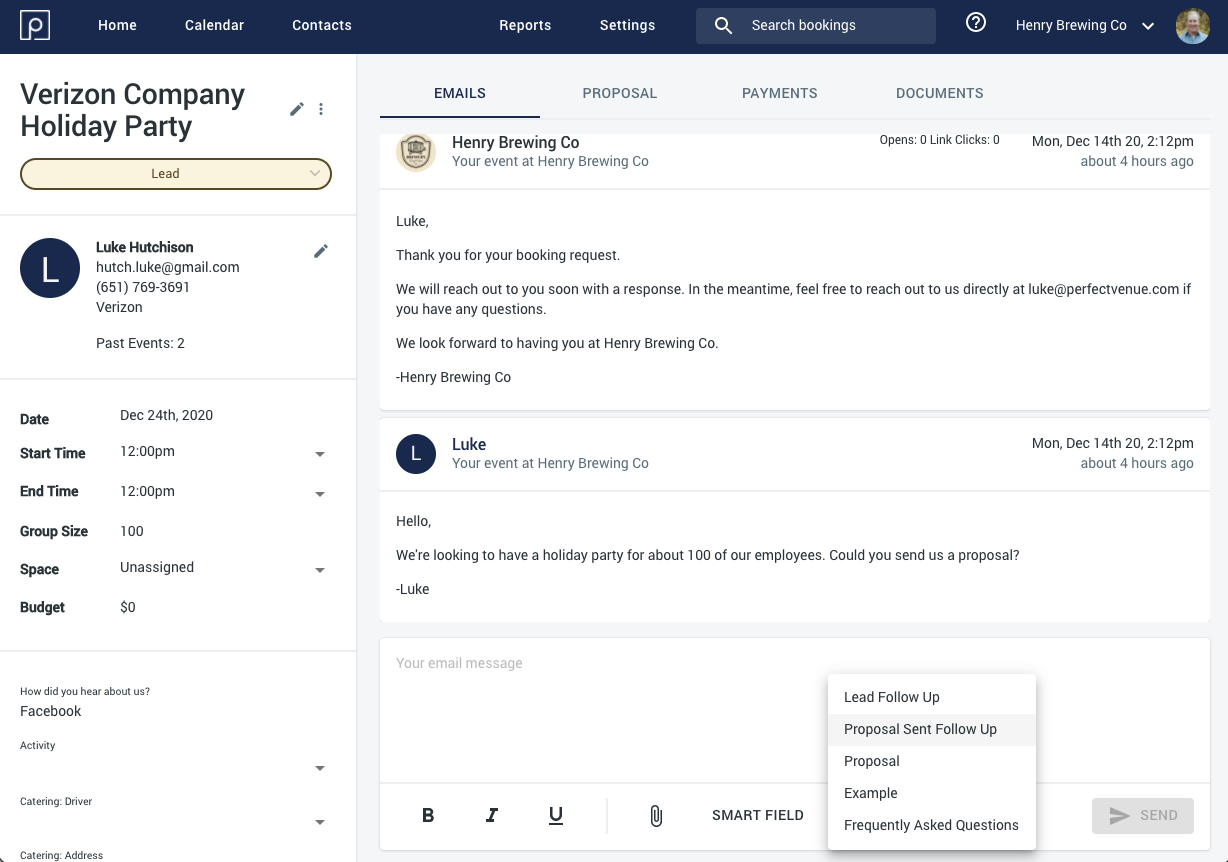Screen dimensions: 1228x862
Task: Click the Smart Field button
Action: click(x=758, y=816)
